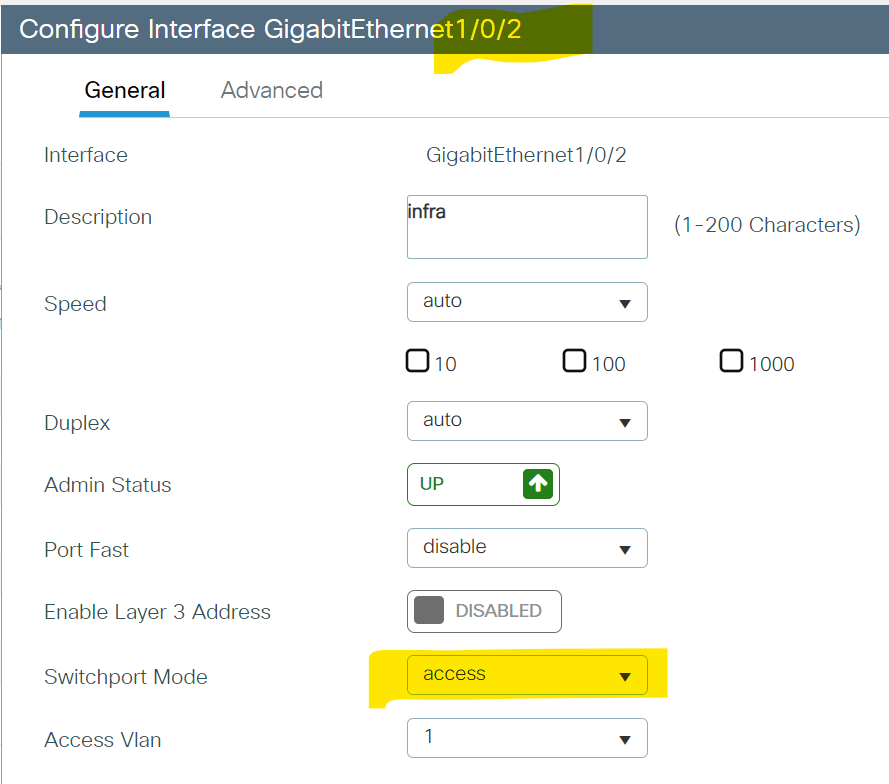Click inside the Description field containing infra
889x784 pixels.
[x=527, y=227]
